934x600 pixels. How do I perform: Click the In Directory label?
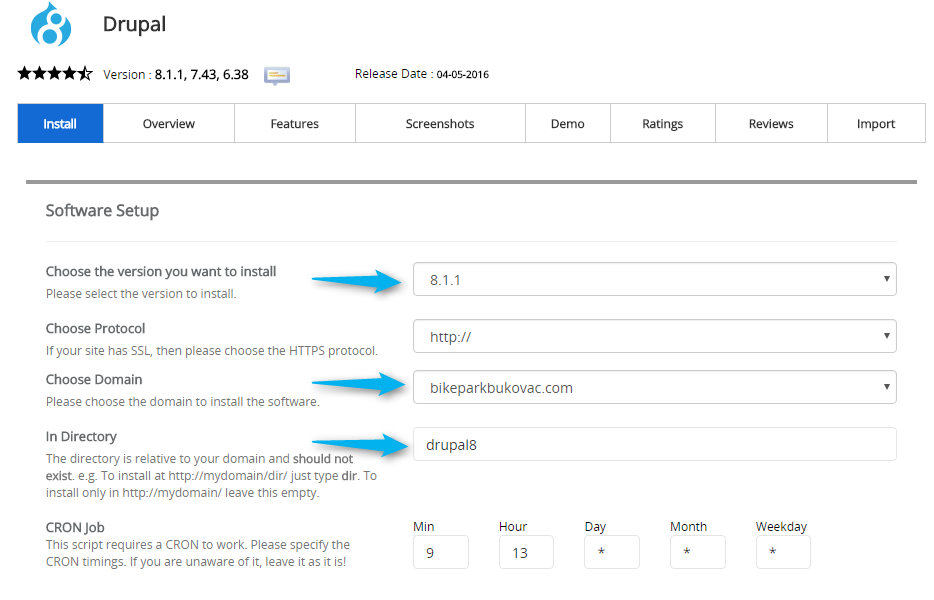(x=81, y=437)
